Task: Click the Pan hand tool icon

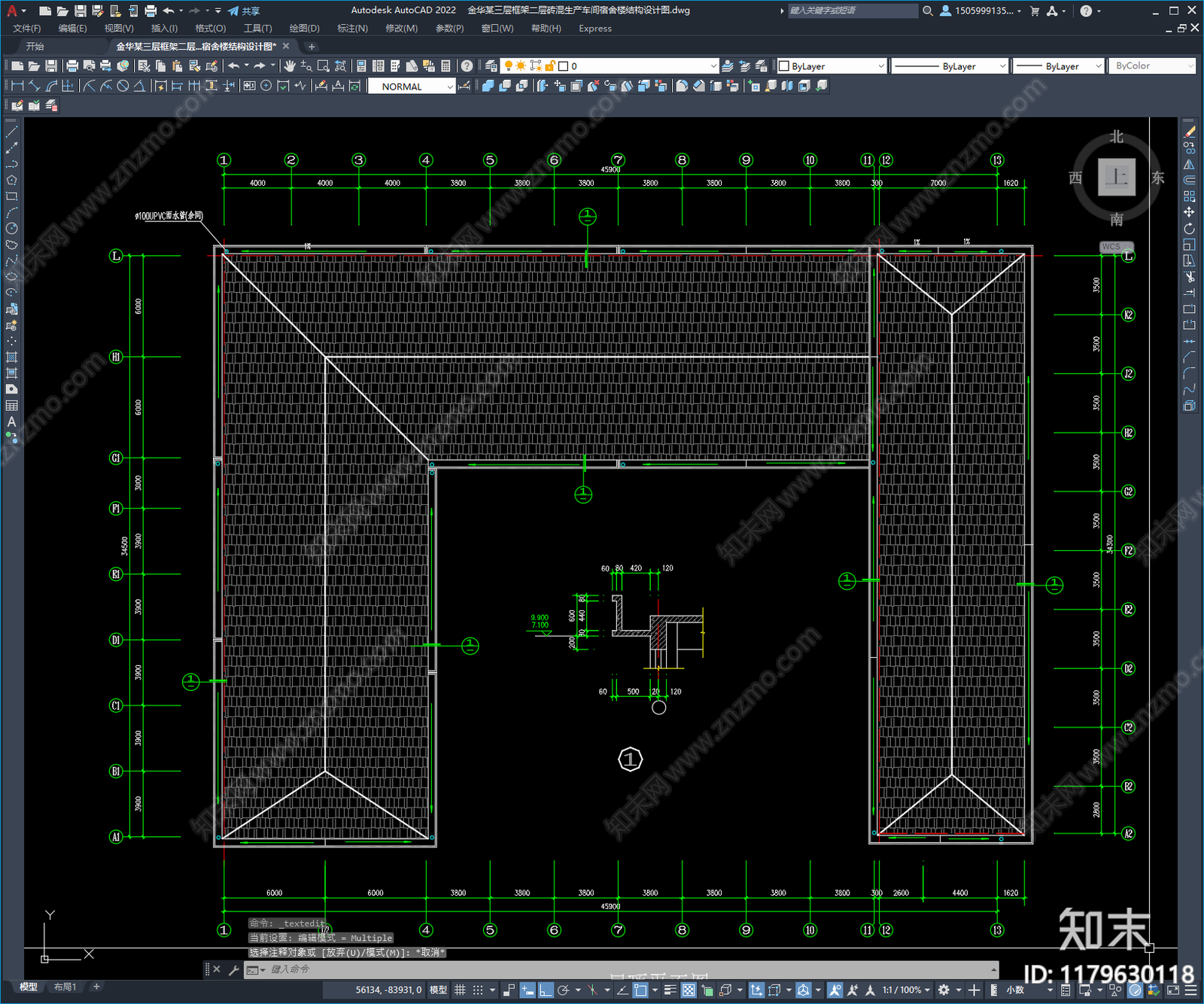Action: coord(290,66)
